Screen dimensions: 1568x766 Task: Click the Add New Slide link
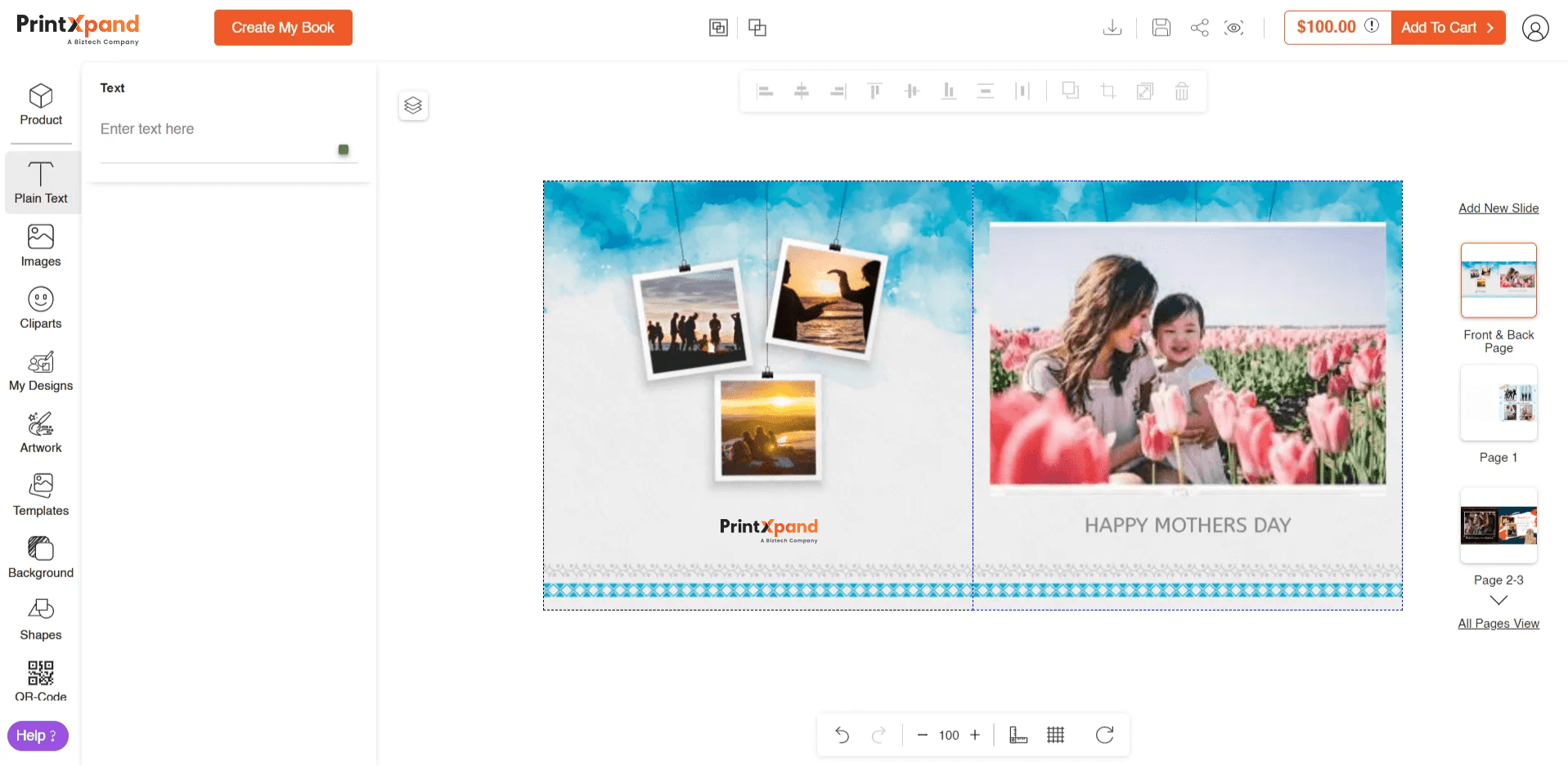(x=1498, y=208)
